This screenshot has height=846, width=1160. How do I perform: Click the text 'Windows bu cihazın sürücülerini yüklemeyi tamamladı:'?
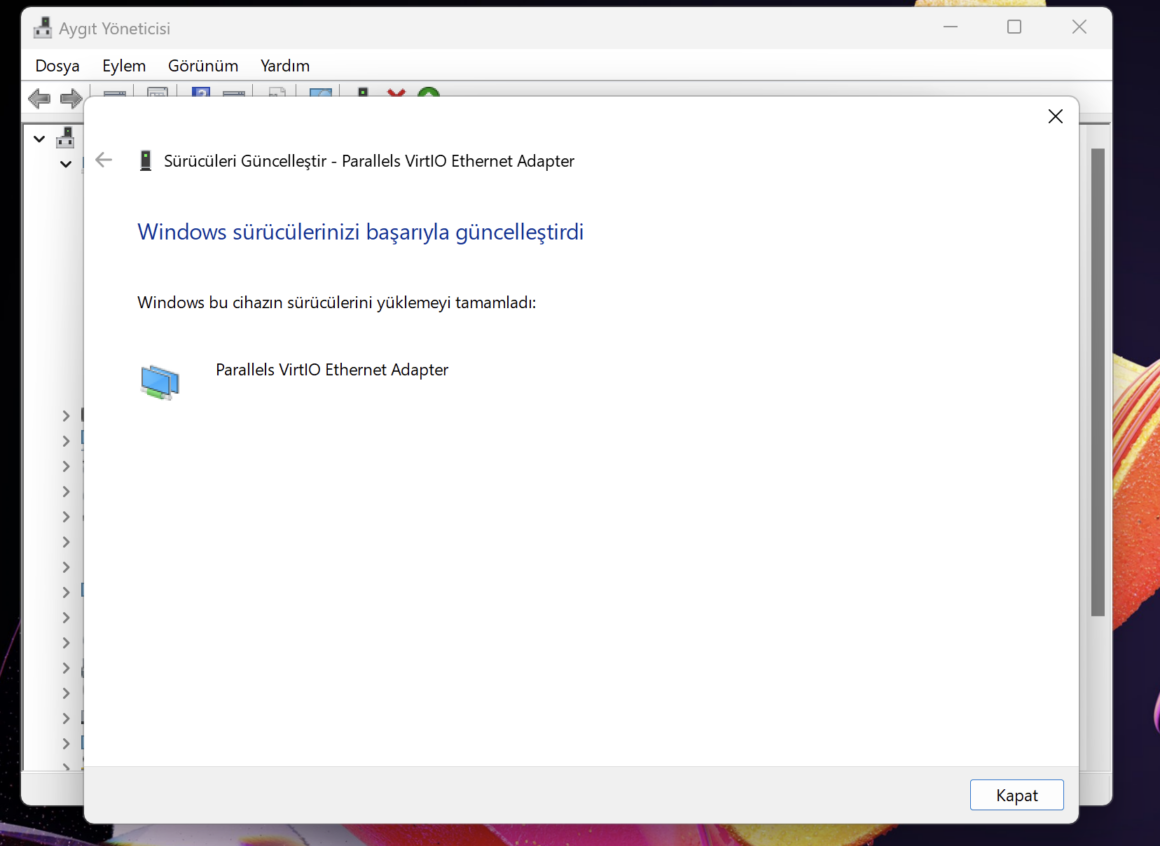click(x=337, y=302)
